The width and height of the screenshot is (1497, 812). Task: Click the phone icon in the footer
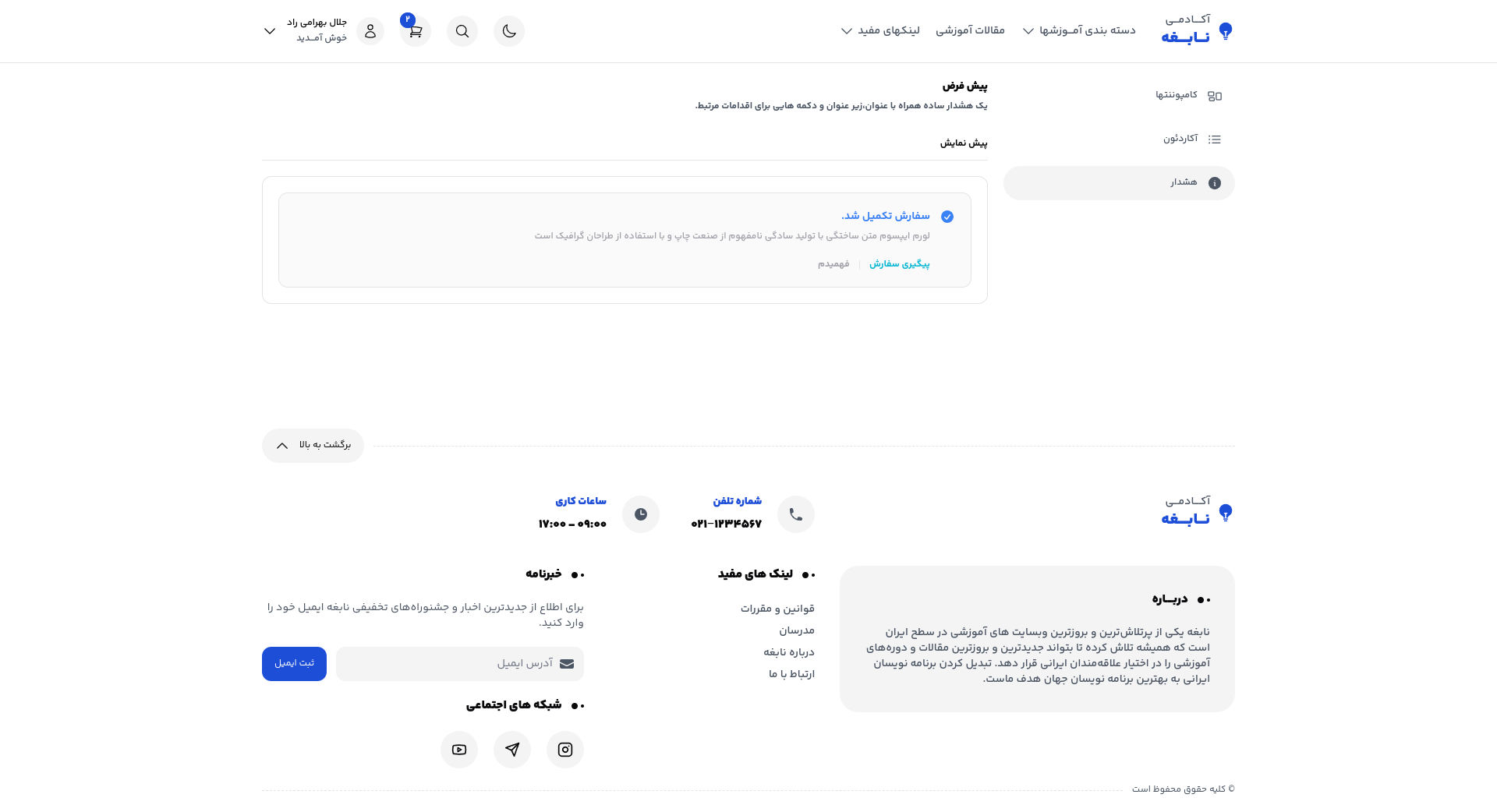796,514
